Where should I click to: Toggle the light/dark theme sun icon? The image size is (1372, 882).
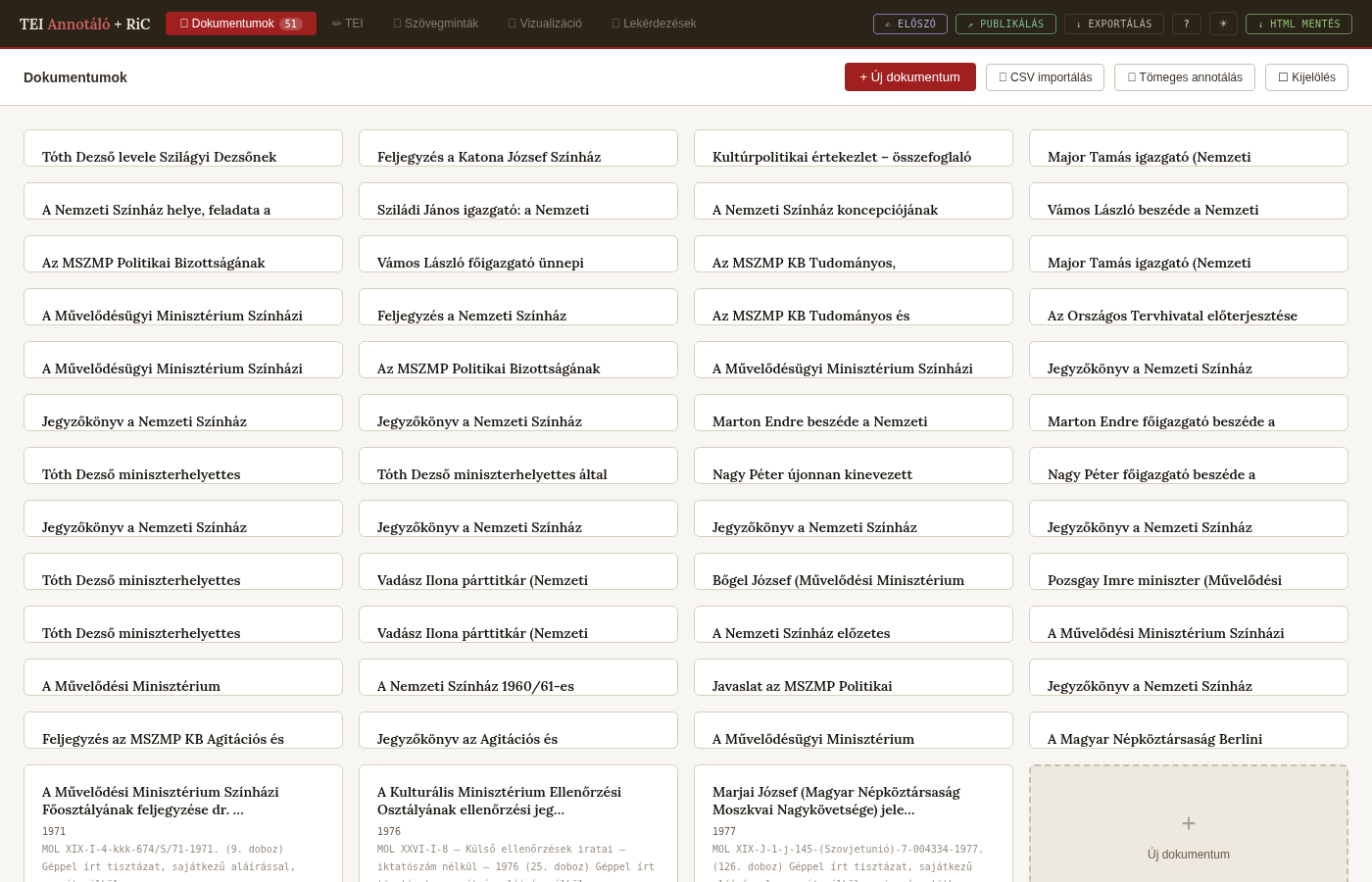(1223, 24)
